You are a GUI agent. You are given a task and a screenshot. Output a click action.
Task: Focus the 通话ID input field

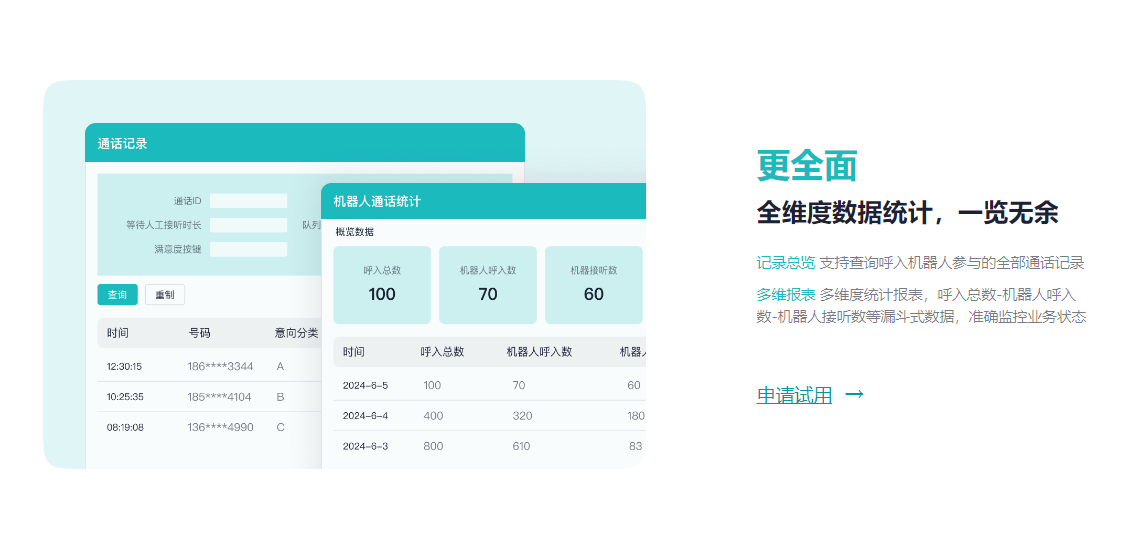248,201
